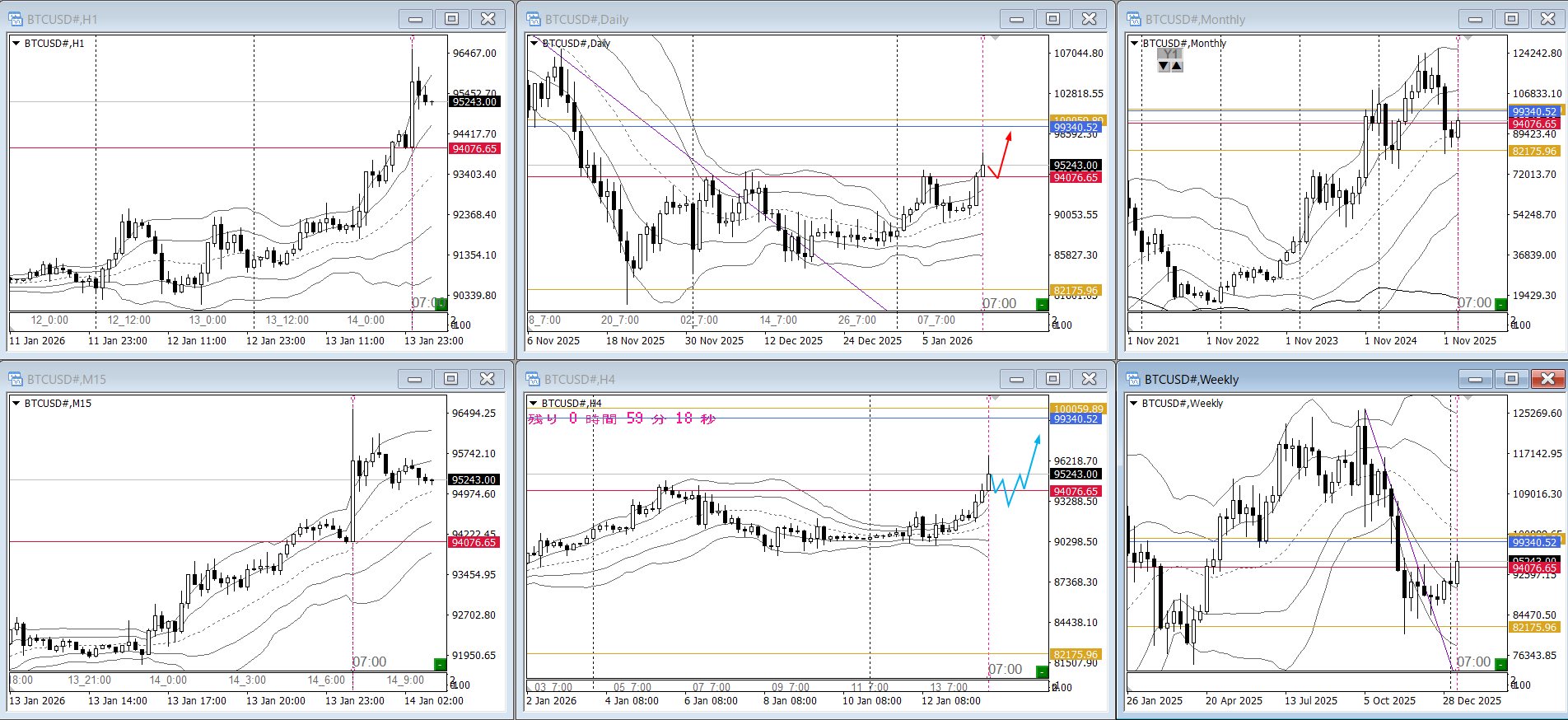Click the H4 window's title bar chart icon
The image size is (1568, 720).
[534, 379]
